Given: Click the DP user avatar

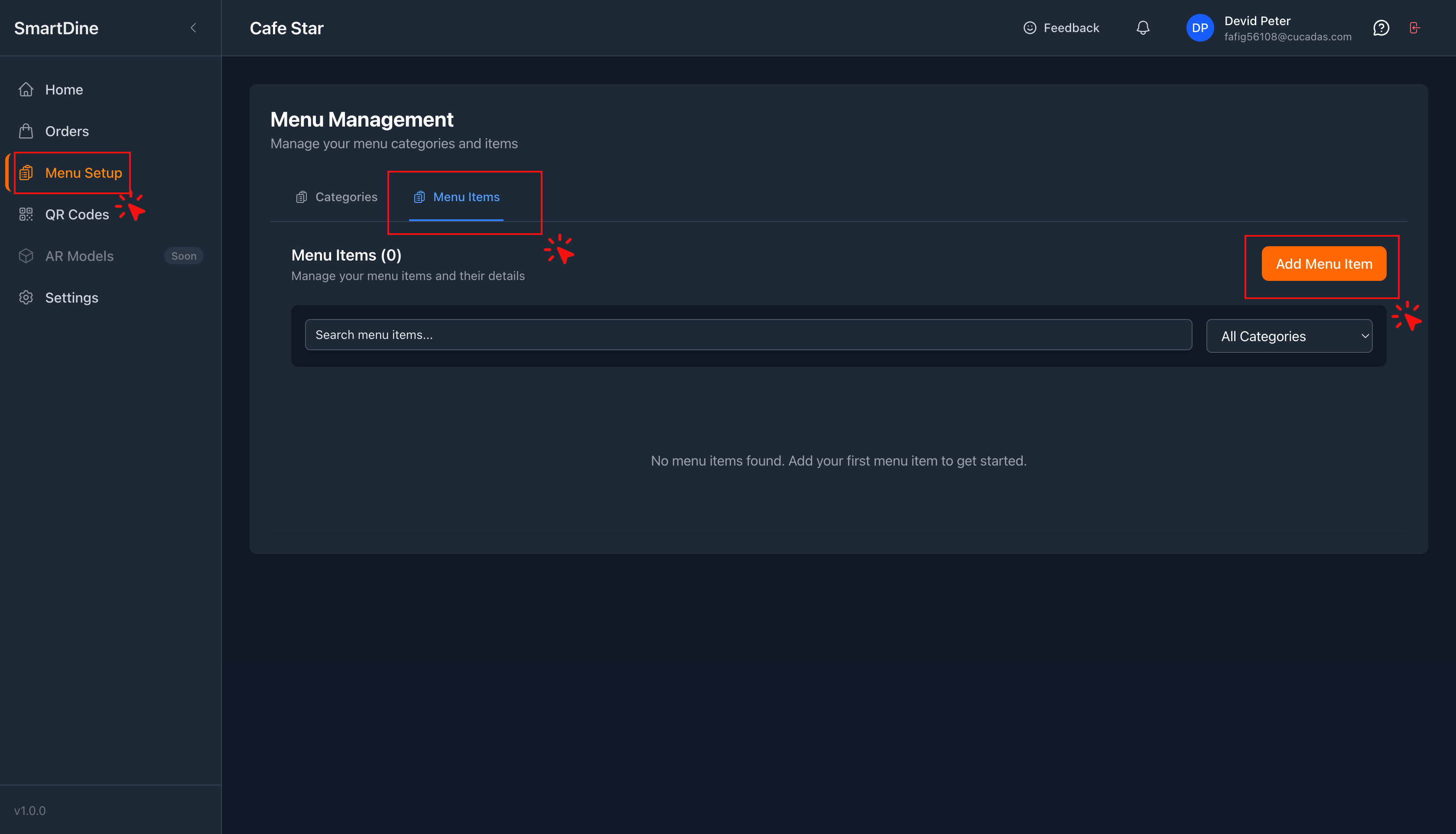Looking at the screenshot, I should (x=1199, y=28).
